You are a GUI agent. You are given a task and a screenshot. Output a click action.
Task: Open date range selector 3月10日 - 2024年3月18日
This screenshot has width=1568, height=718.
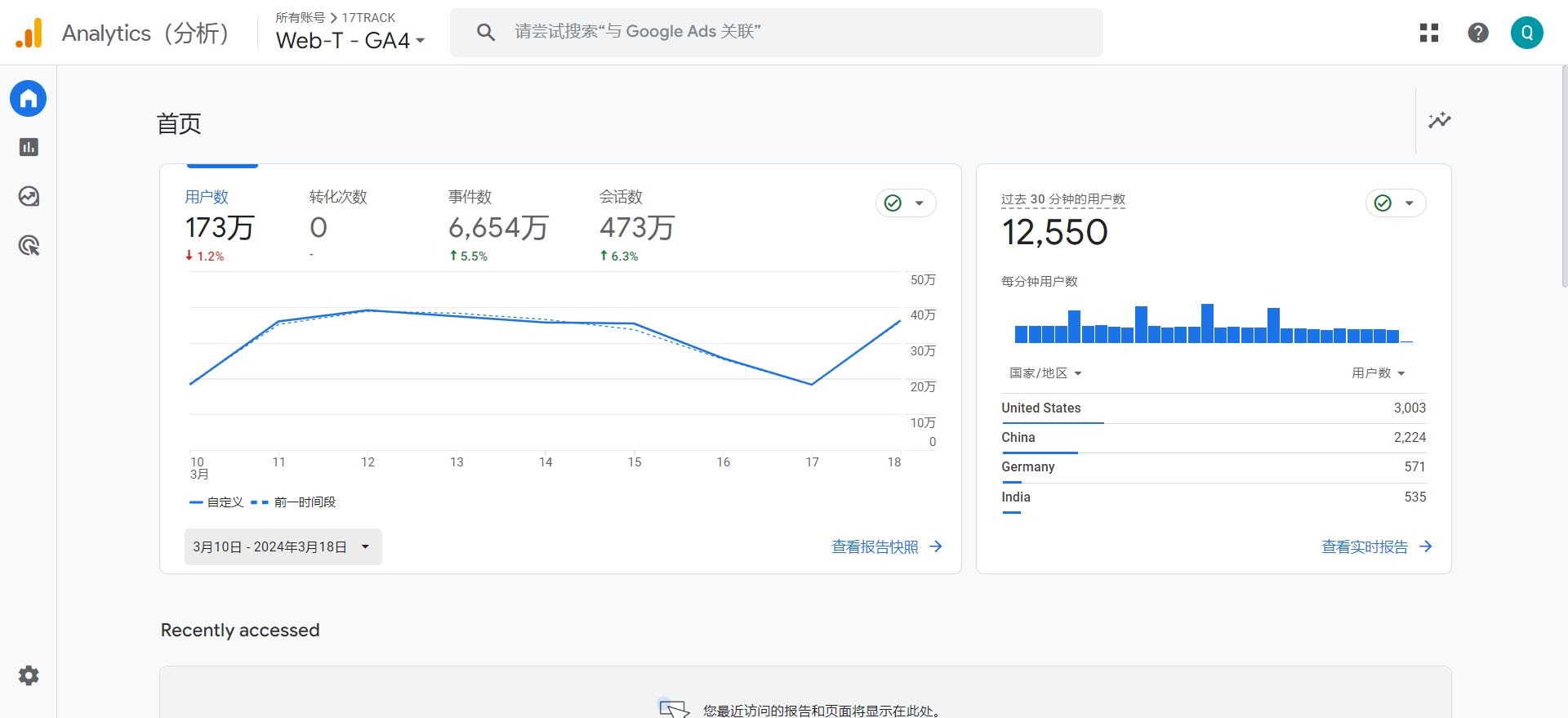tap(283, 546)
